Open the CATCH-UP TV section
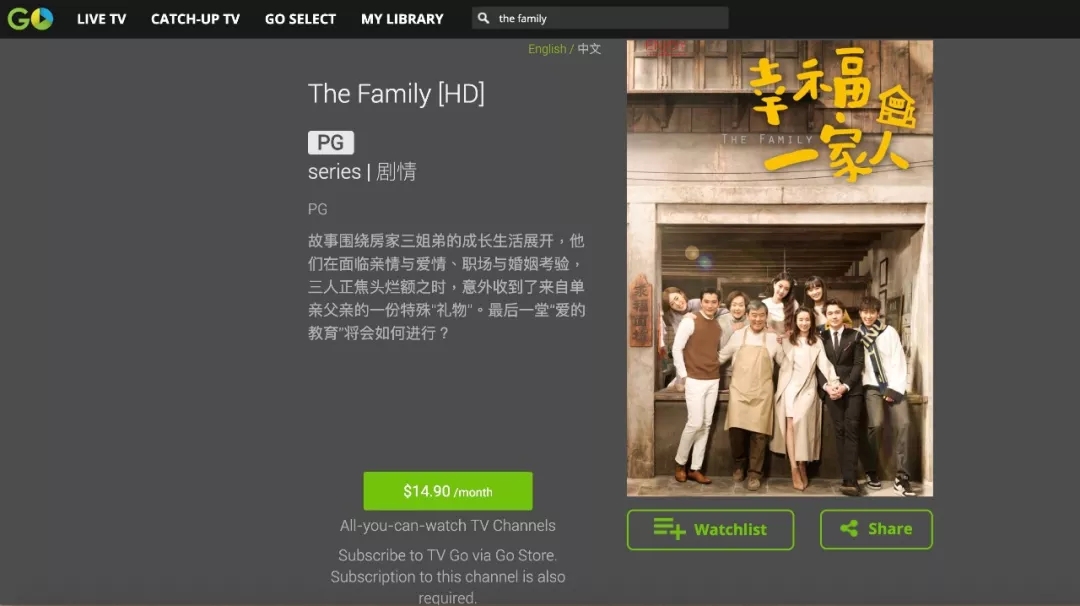Image resolution: width=1080 pixels, height=606 pixels. coord(196,19)
